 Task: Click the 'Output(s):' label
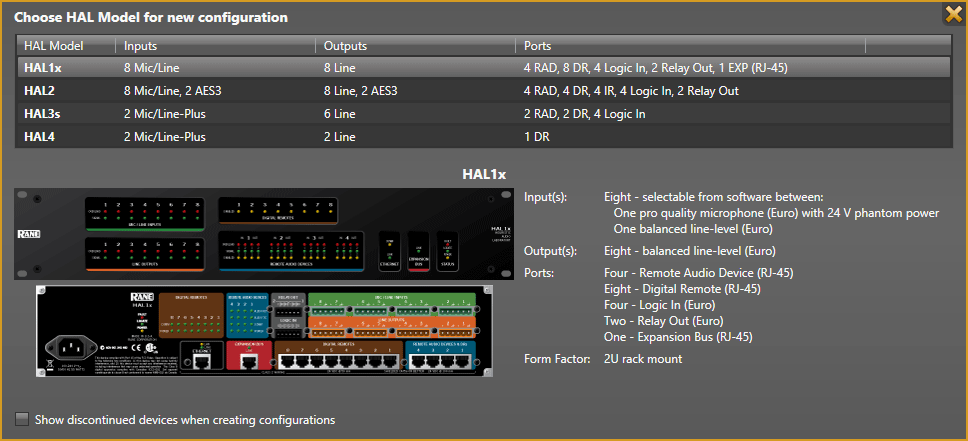551,251
